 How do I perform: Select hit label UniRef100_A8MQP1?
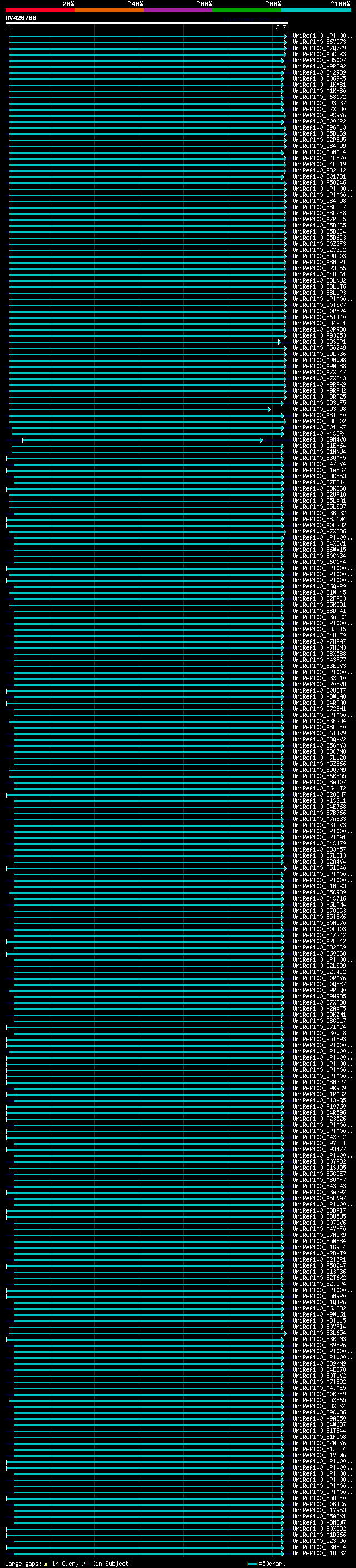319,263
